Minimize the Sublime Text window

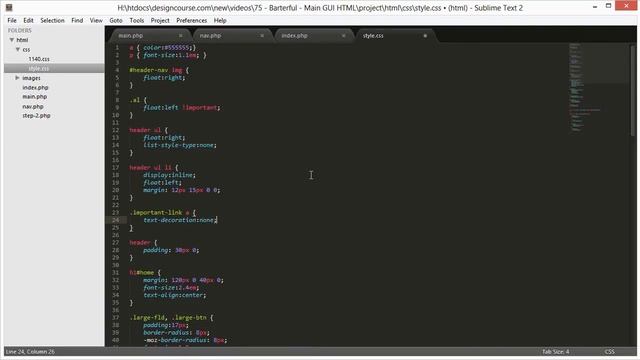click(x=595, y=6)
